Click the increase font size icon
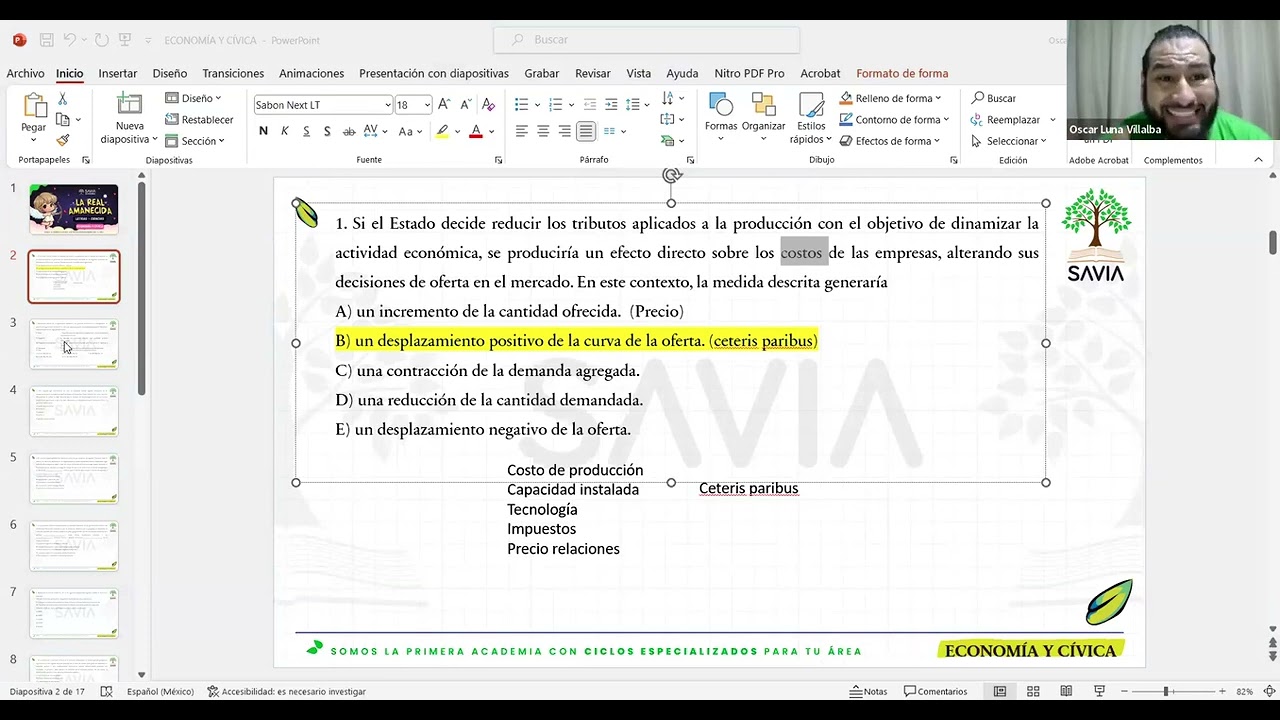Image resolution: width=1280 pixels, height=720 pixels. [444, 104]
